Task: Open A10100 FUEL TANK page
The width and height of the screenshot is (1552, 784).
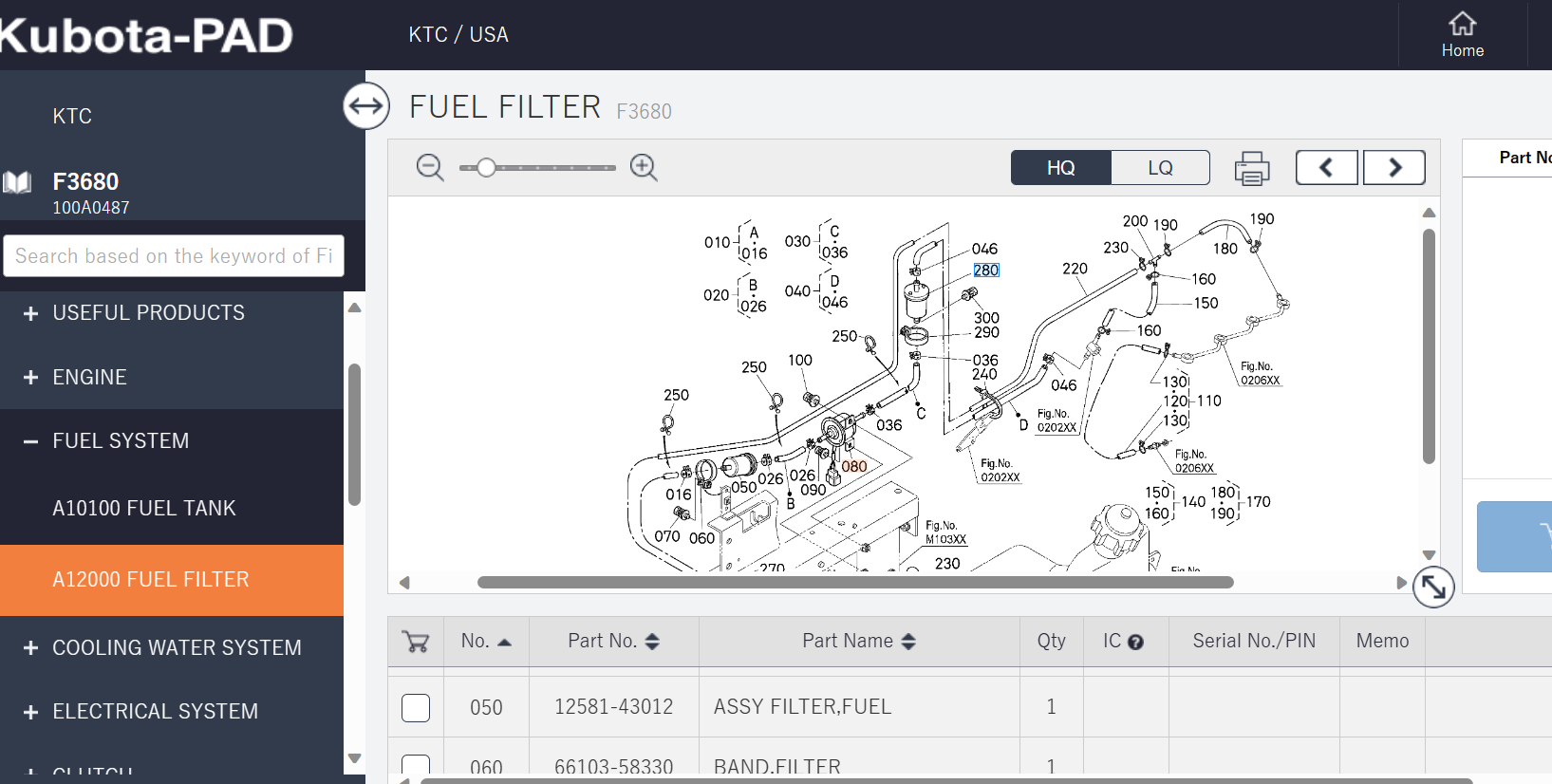Action: (x=144, y=509)
